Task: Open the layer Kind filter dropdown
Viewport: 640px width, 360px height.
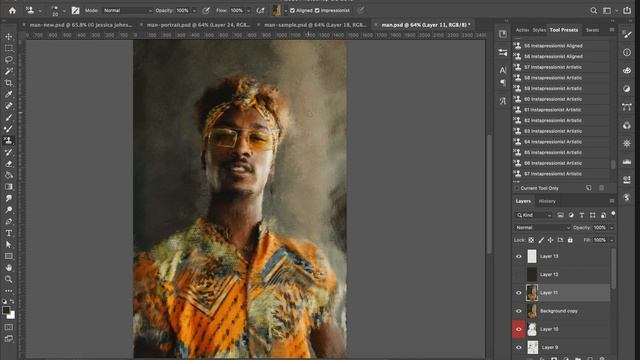Action: click(x=534, y=215)
